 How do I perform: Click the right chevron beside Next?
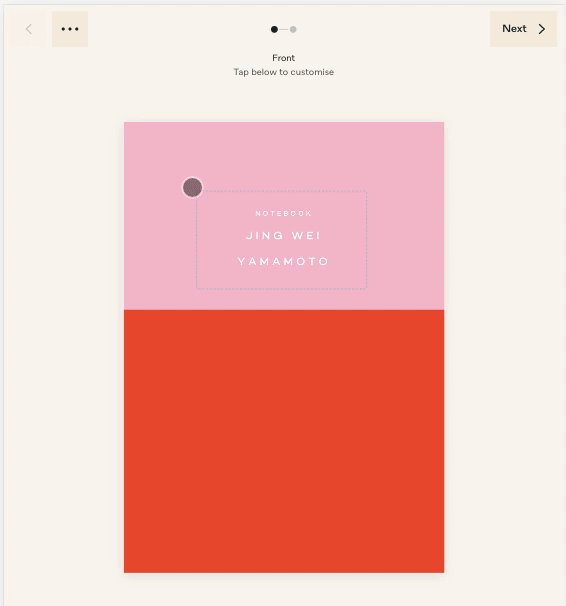(x=542, y=29)
